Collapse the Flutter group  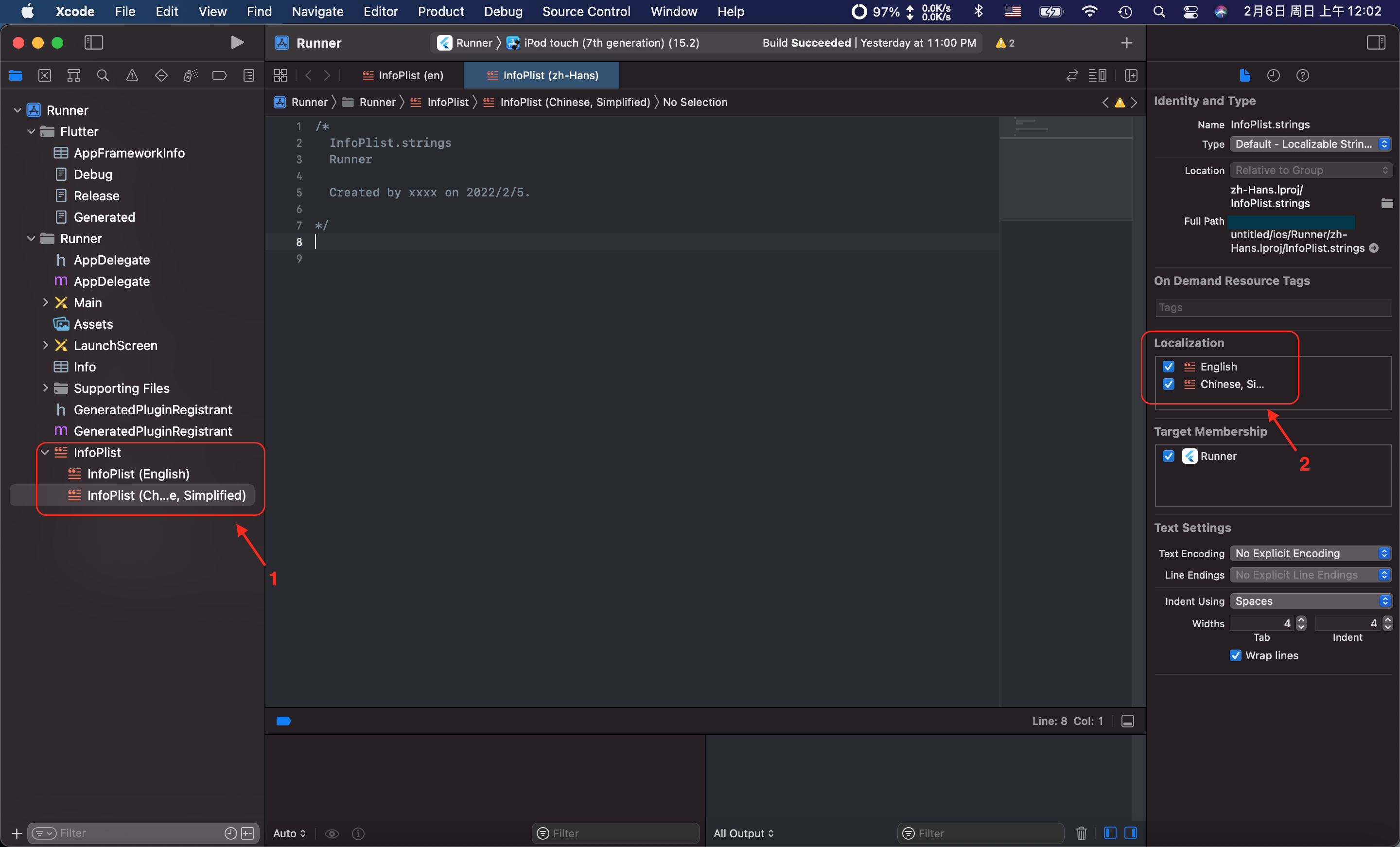31,131
